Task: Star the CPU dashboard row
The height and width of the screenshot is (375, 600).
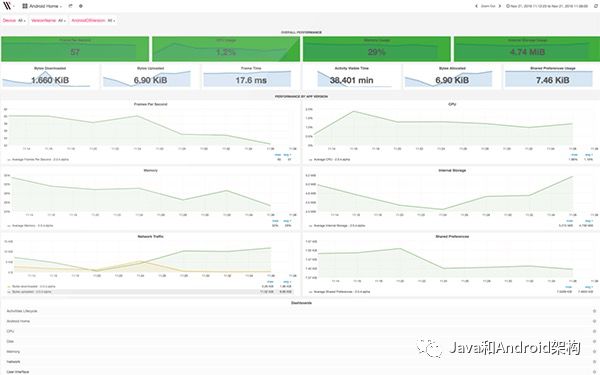Action: click(594, 331)
